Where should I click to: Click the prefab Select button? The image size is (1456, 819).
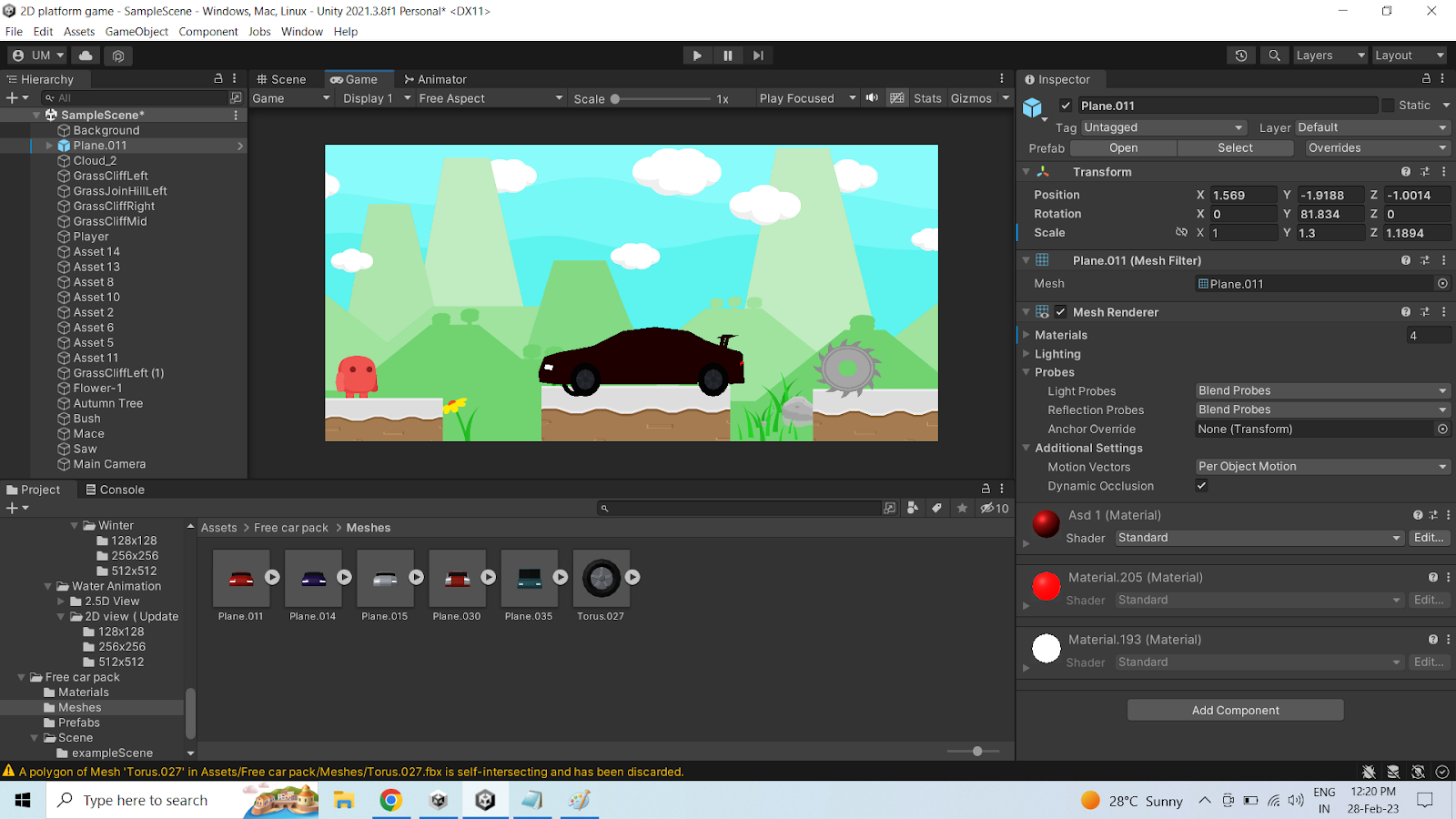click(x=1235, y=148)
